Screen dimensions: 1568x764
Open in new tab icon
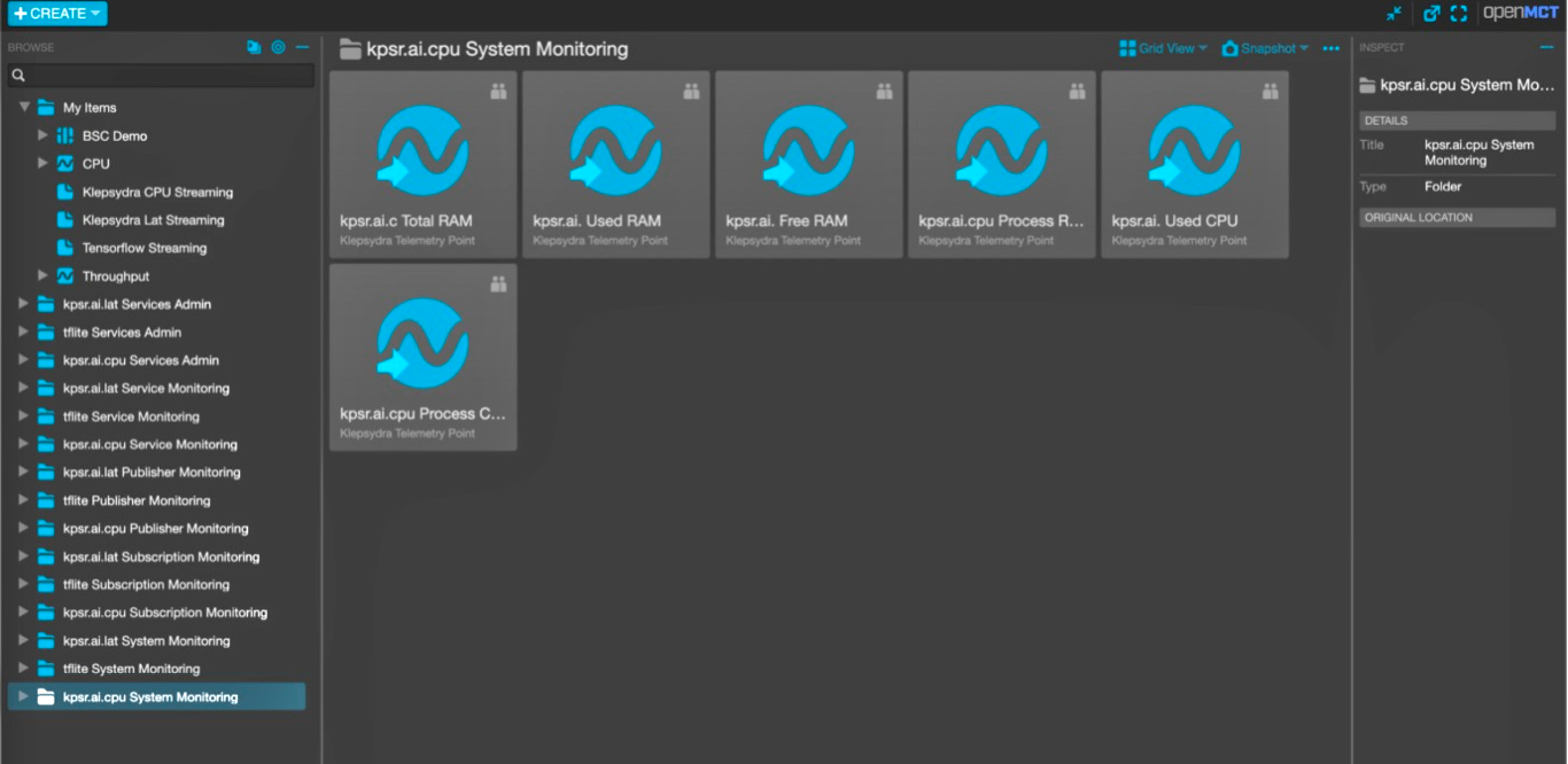pos(1431,13)
